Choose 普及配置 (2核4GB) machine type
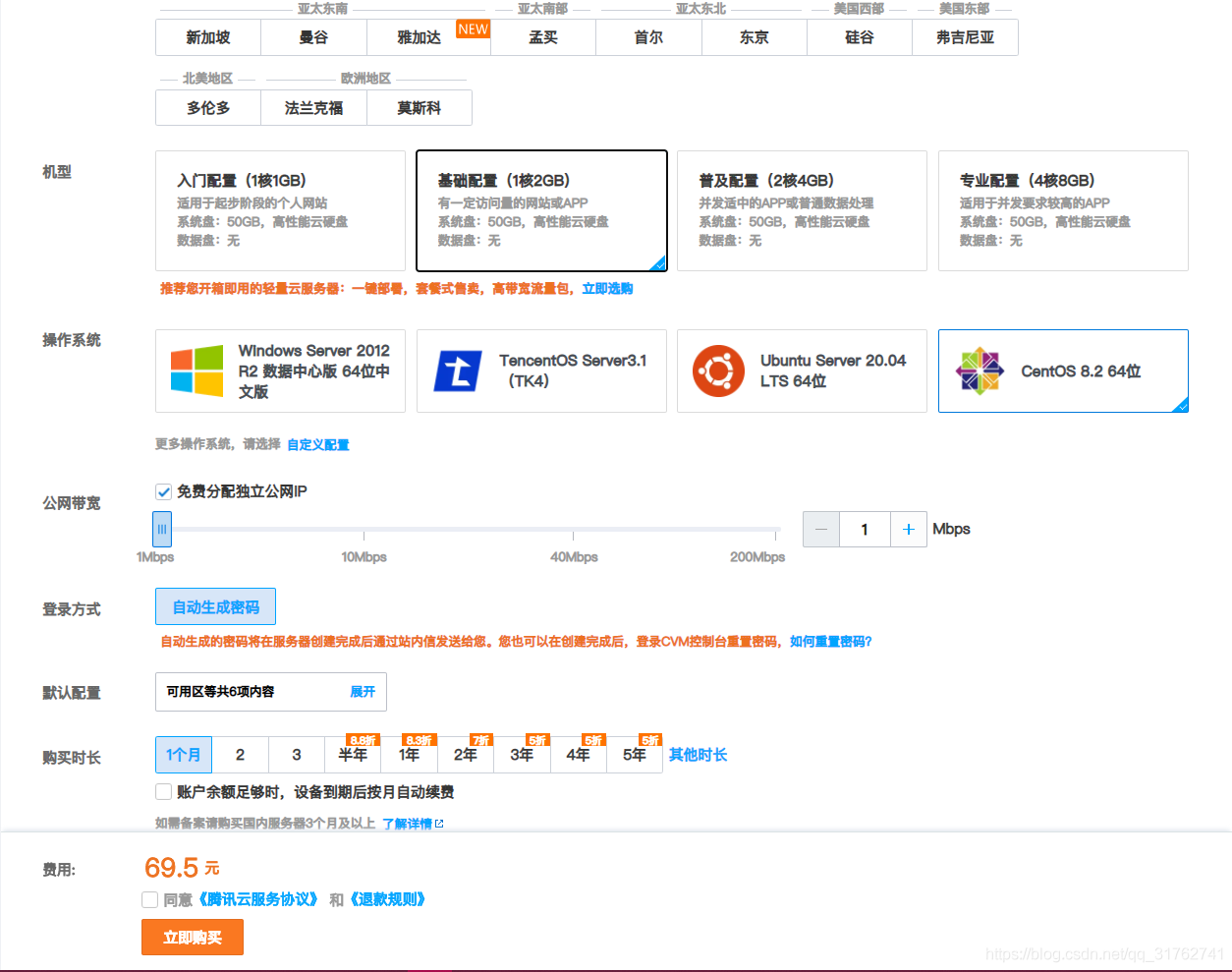 pos(802,210)
